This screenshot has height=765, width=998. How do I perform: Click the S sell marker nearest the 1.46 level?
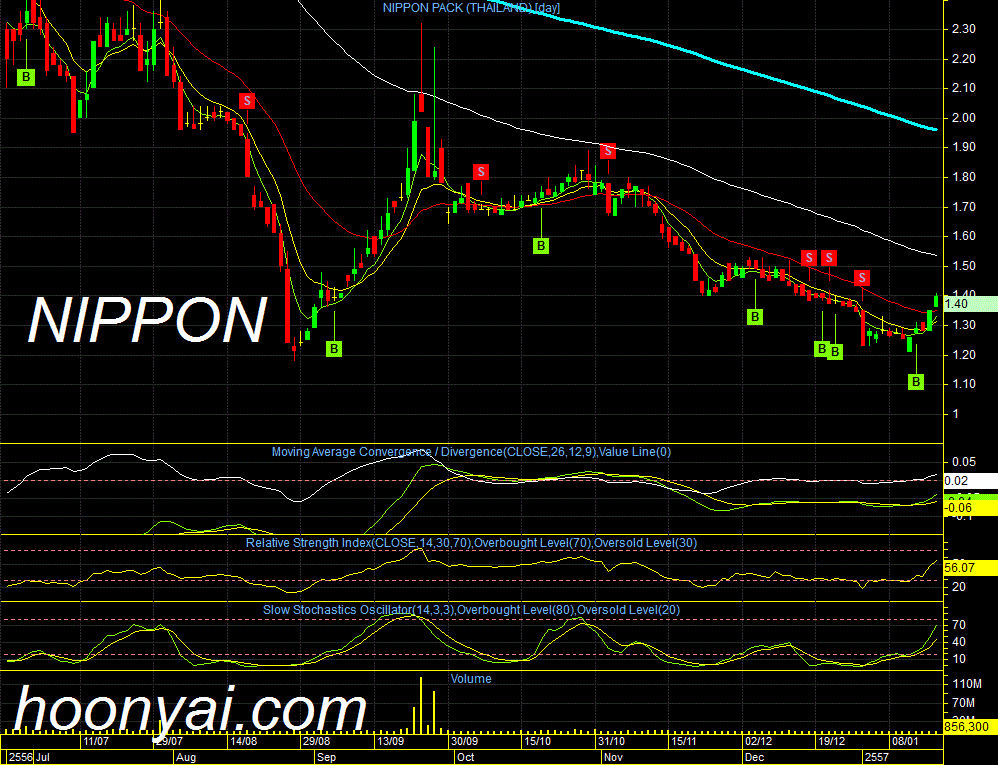coord(862,278)
